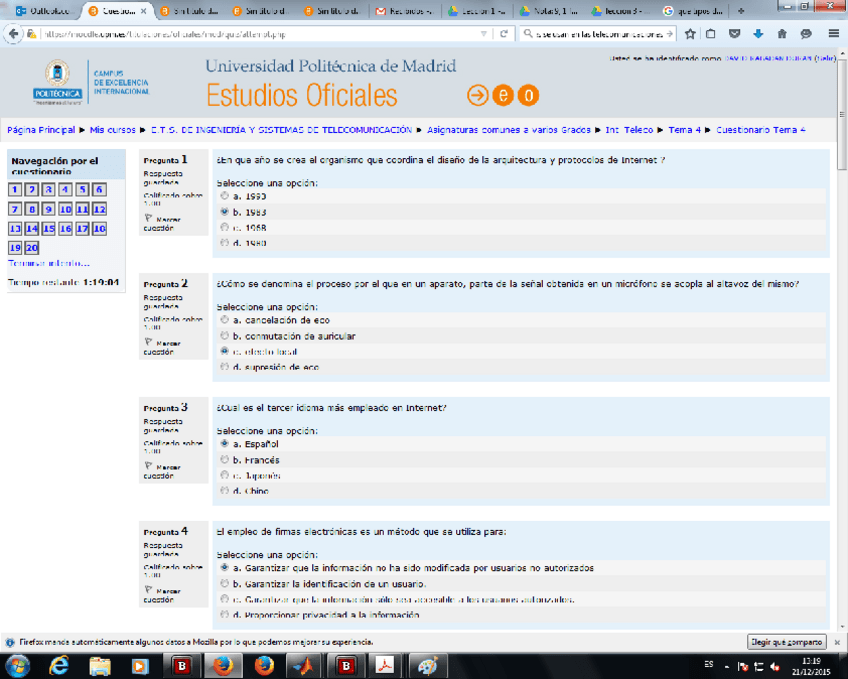The height and width of the screenshot is (679, 848).
Task: Click the orange 'e' circle icon
Action: click(x=502, y=96)
